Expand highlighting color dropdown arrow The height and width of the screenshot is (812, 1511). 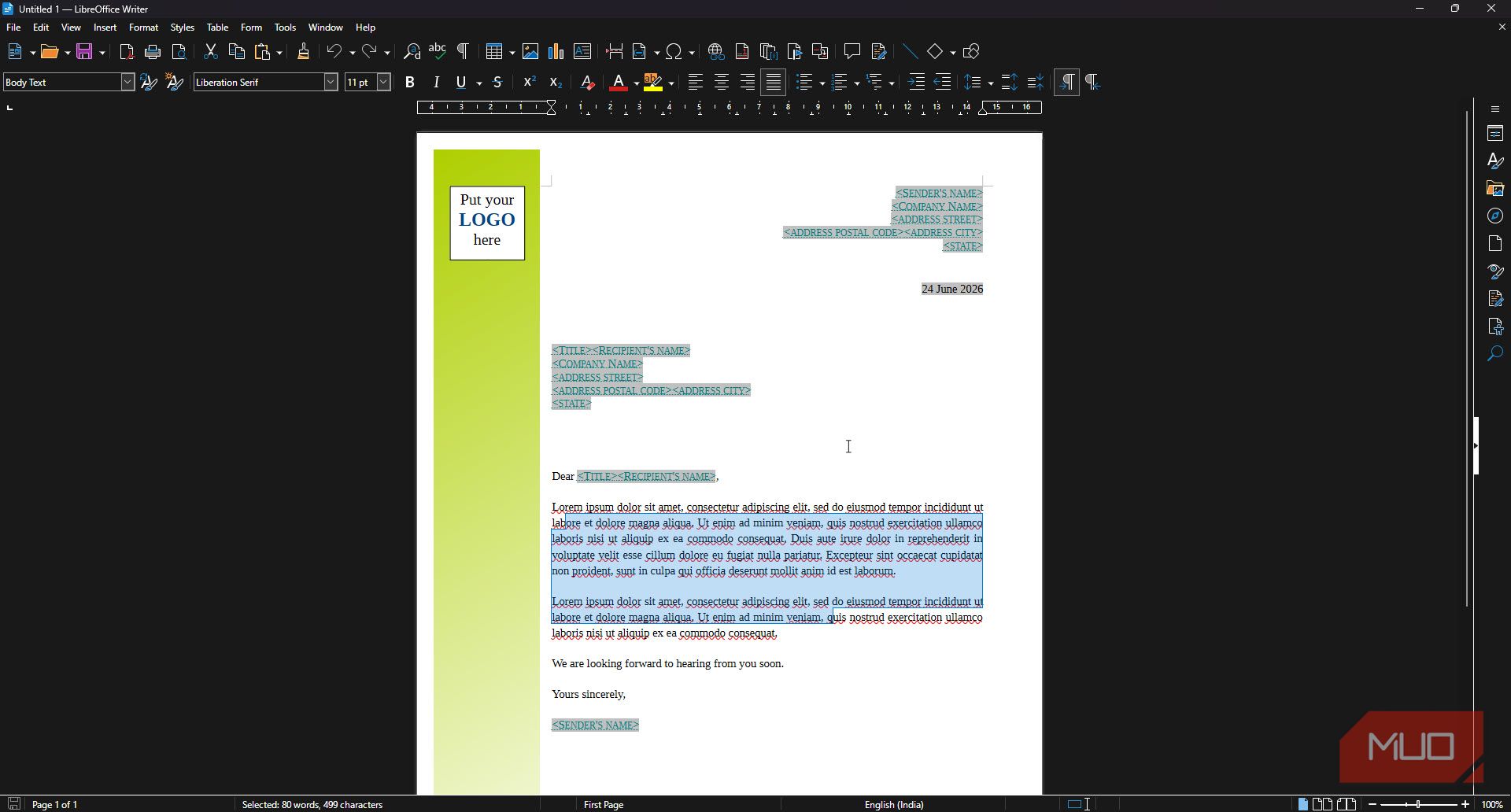[671, 83]
